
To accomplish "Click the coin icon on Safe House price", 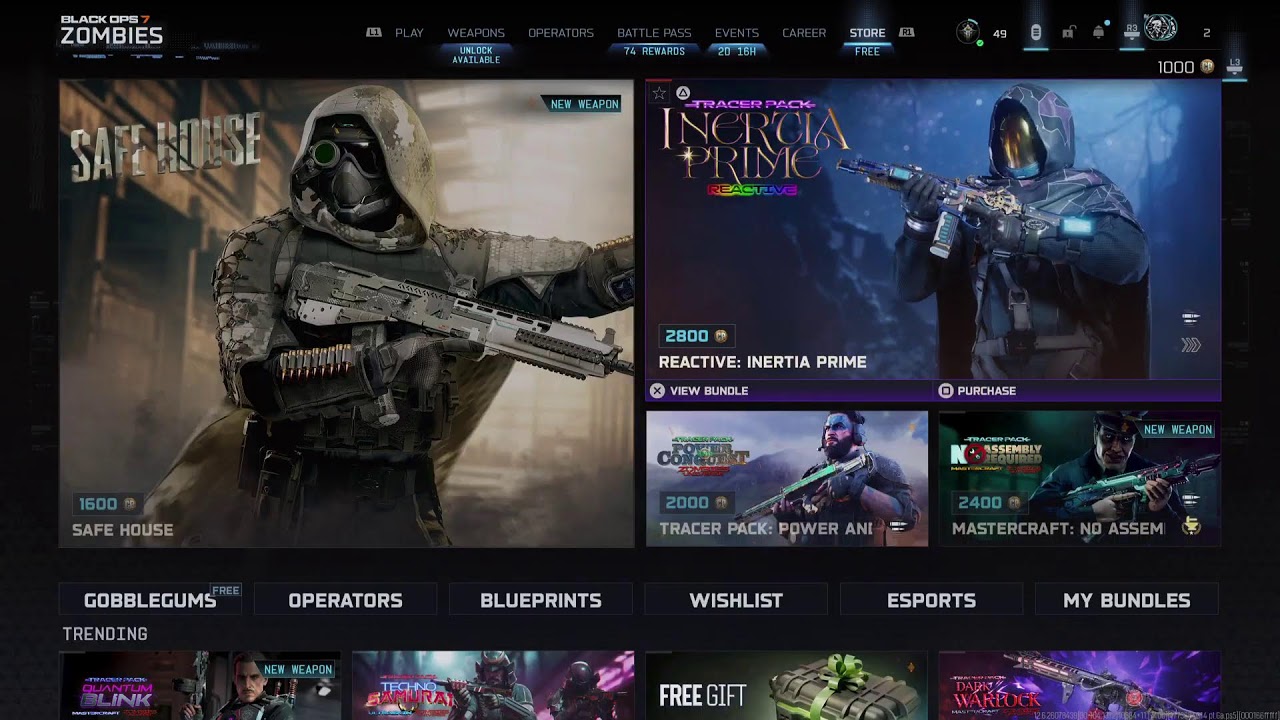I will coord(129,504).
